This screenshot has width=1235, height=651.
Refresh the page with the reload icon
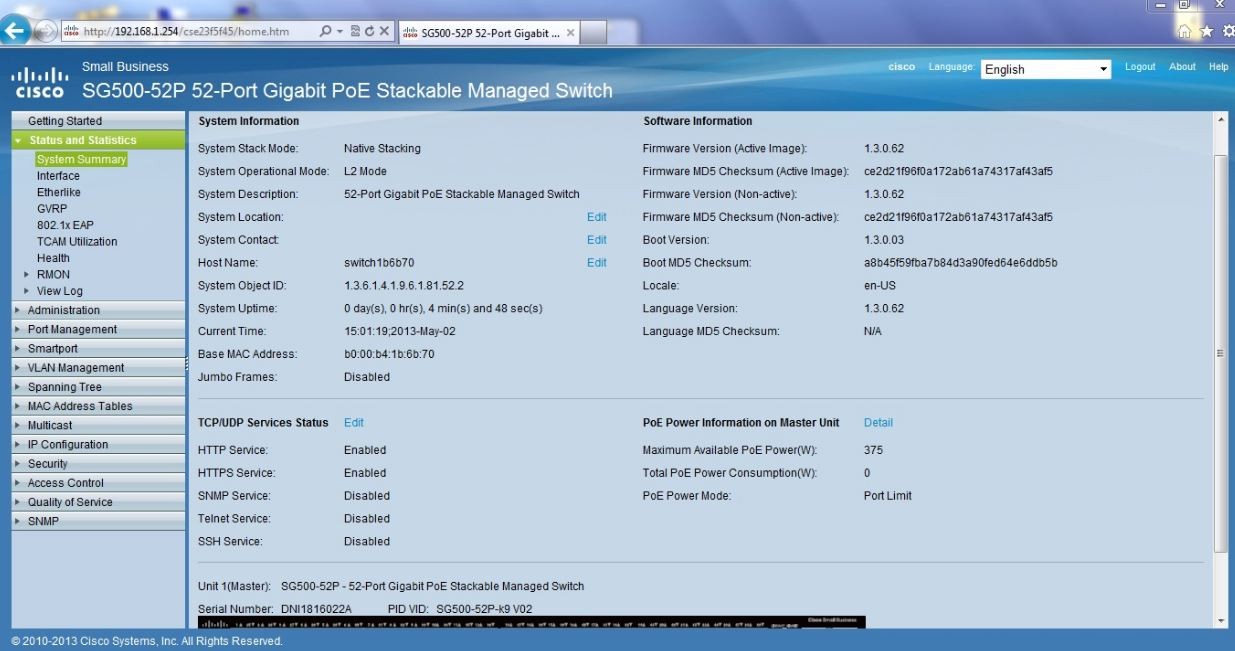(x=369, y=32)
